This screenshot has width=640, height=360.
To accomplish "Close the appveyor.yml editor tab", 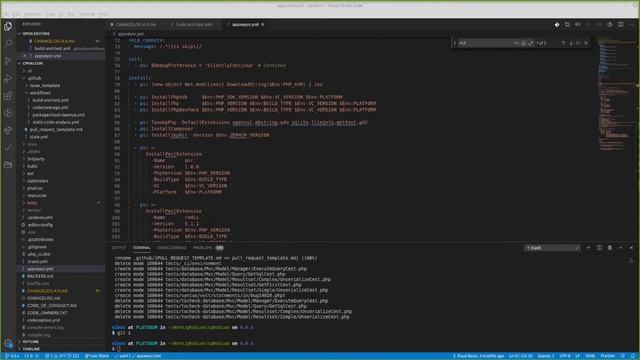I will click(263, 24).
